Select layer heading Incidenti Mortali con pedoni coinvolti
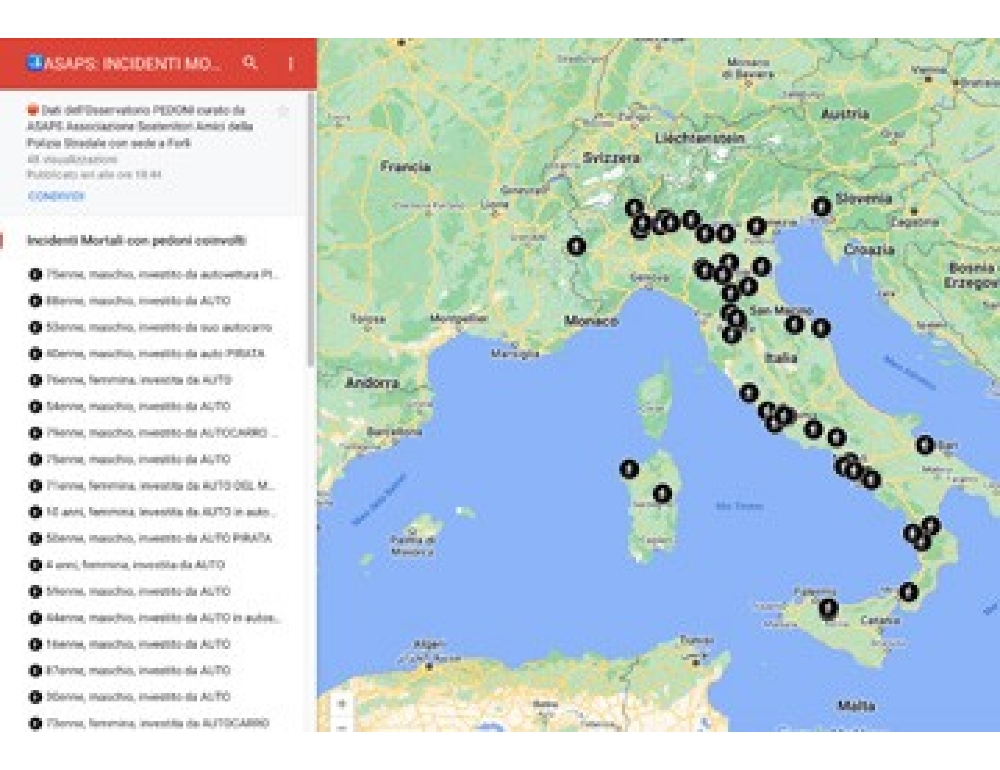1000x770 pixels. tap(136, 241)
